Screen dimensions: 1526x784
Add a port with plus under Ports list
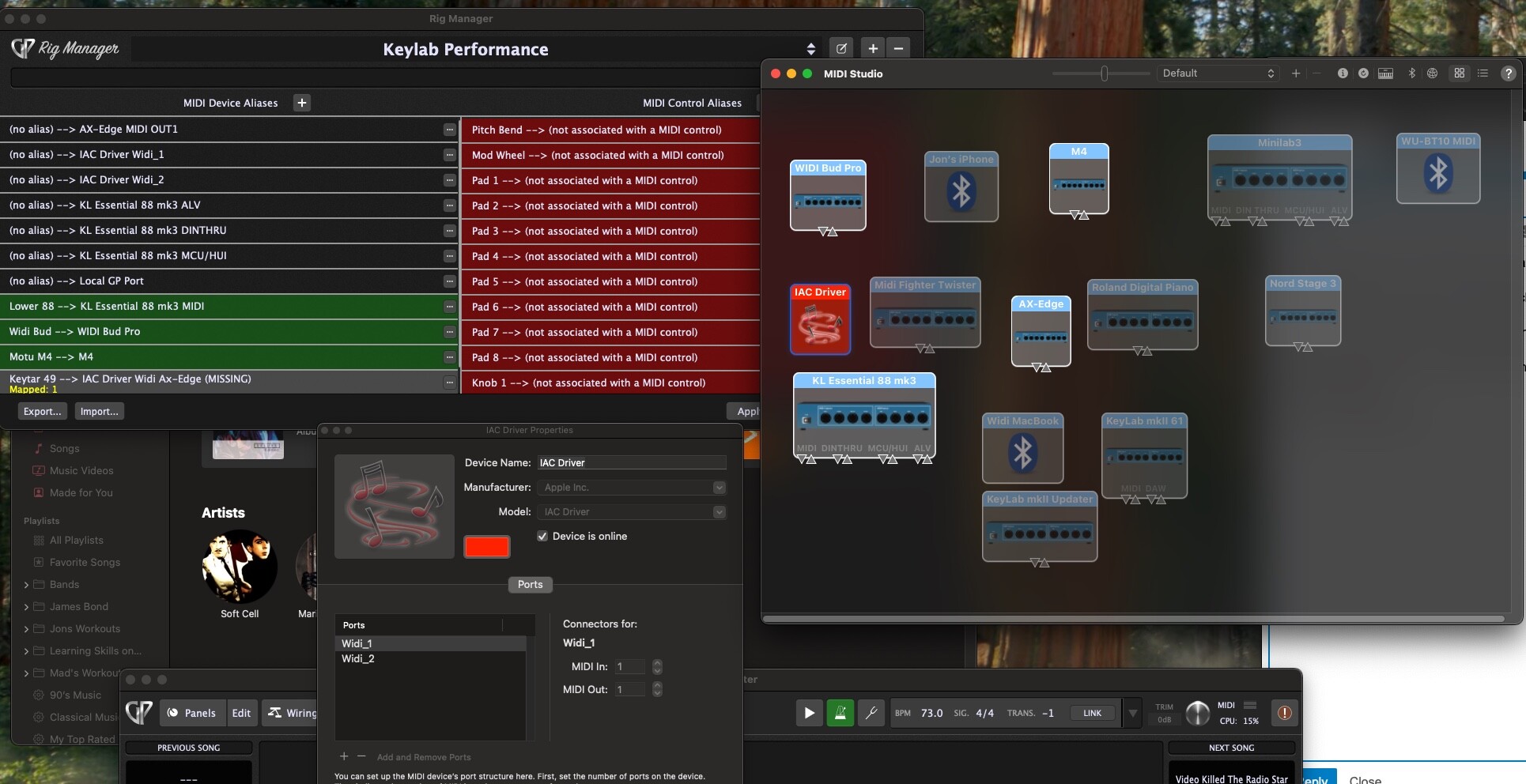(344, 756)
